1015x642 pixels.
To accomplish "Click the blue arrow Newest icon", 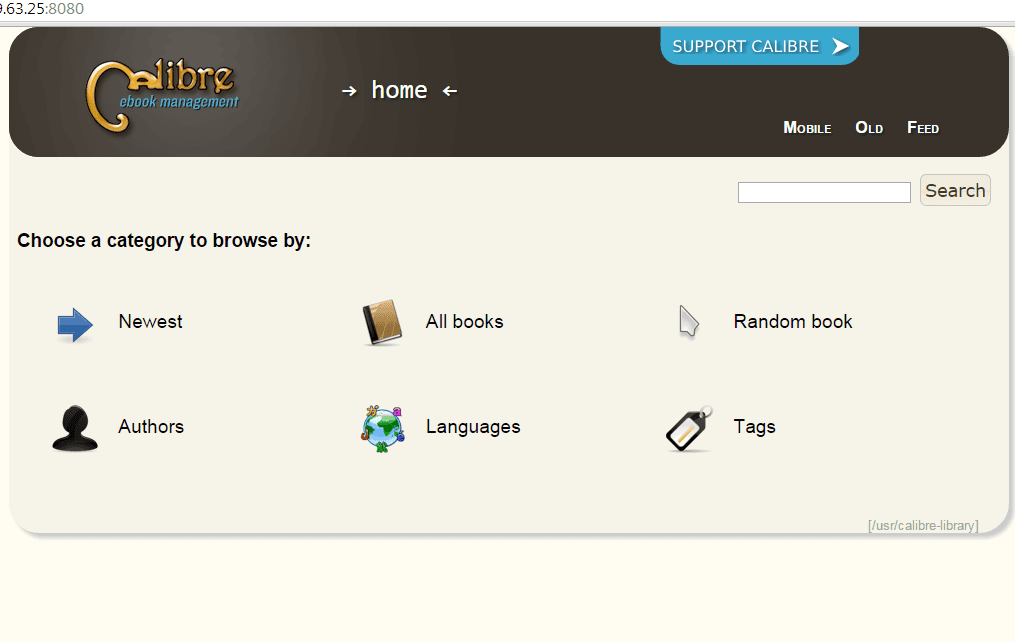I will tap(75, 325).
